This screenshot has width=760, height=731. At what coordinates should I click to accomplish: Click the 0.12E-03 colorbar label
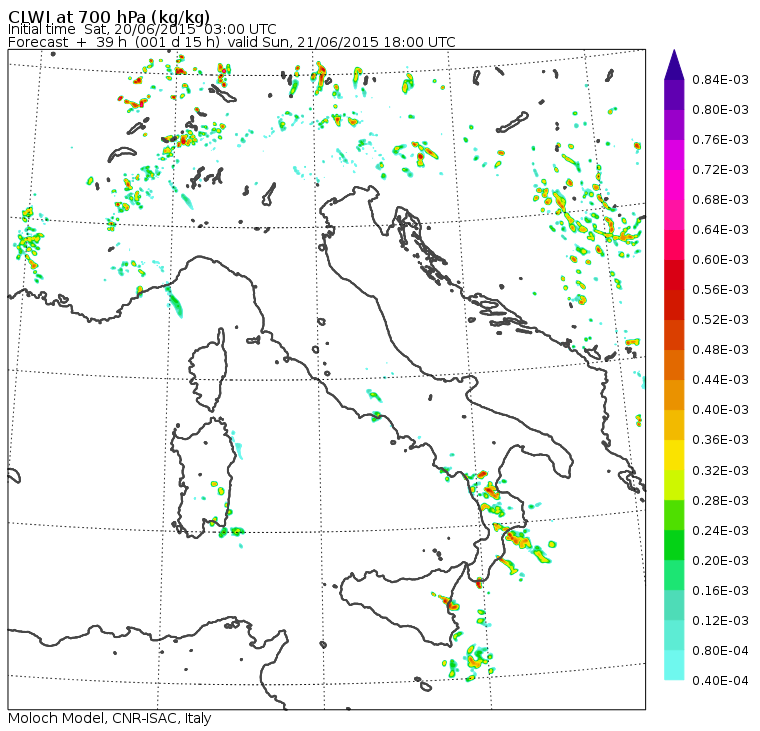pos(720,621)
